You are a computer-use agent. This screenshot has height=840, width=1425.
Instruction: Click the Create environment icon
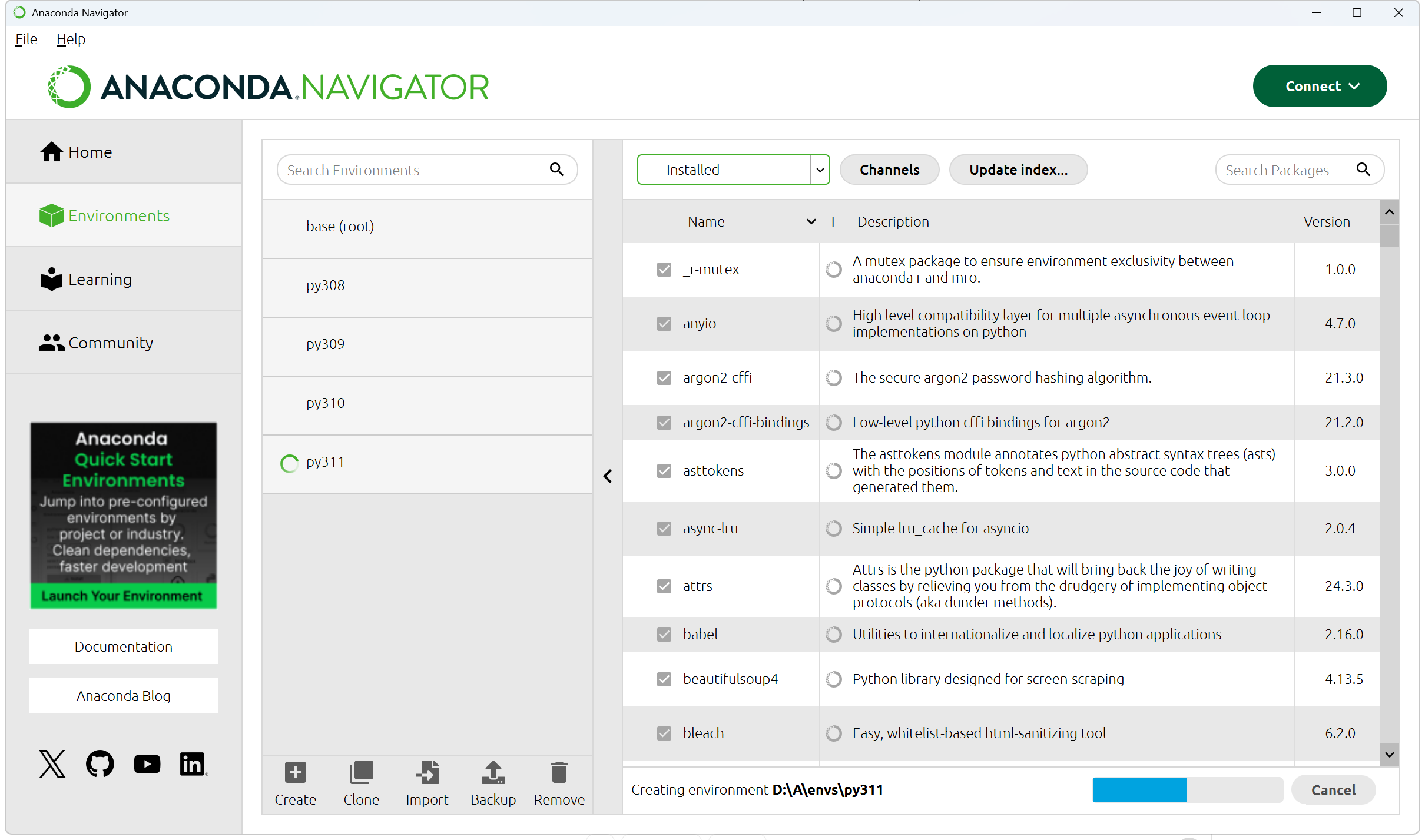[x=295, y=772]
